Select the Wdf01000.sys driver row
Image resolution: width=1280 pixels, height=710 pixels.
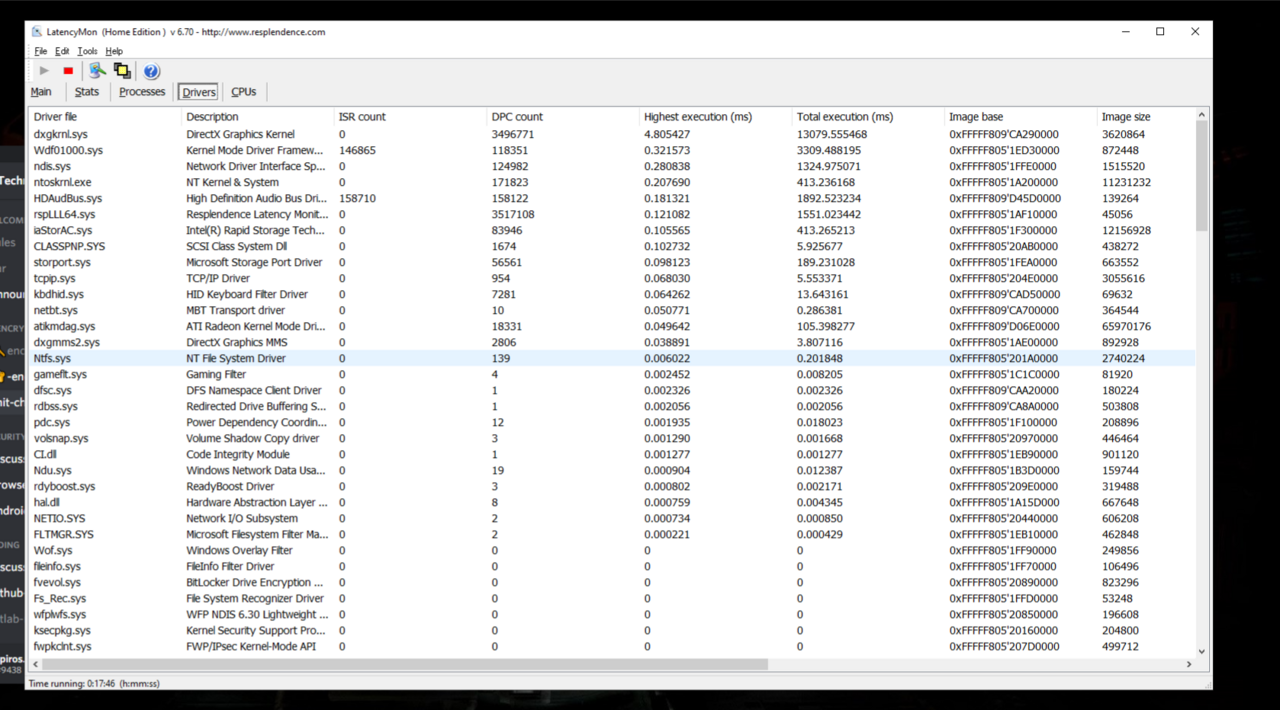tap(612, 150)
